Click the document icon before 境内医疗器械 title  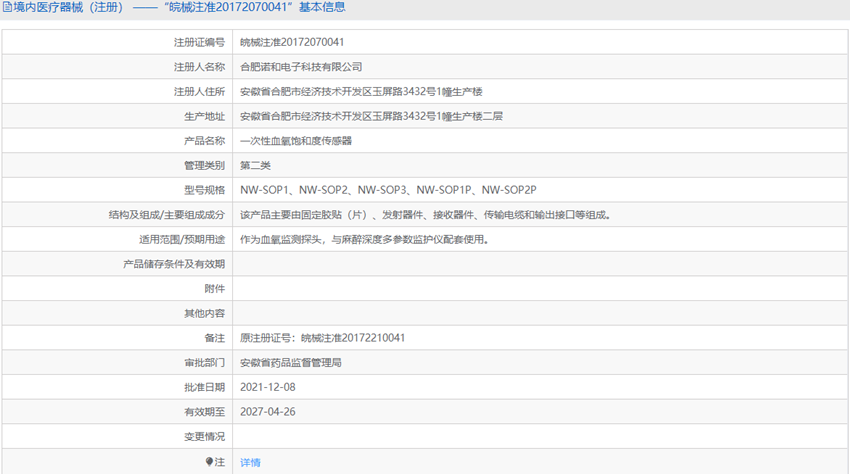(x=7, y=7)
